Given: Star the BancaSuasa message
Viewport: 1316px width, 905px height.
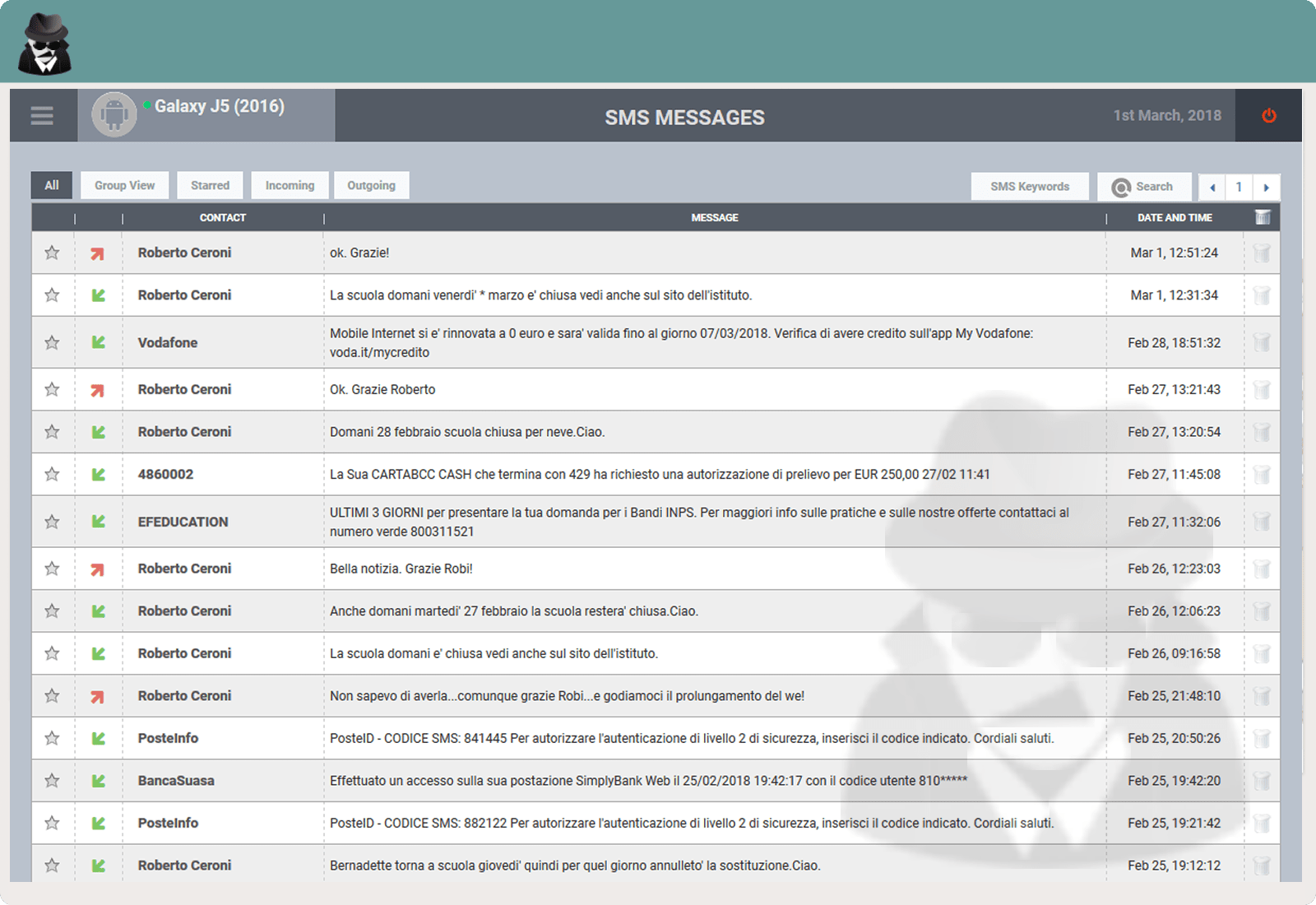Looking at the screenshot, I should pos(52,781).
